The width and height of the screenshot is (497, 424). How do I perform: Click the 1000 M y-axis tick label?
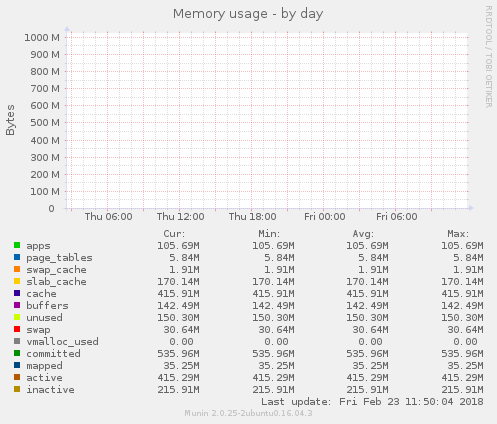point(42,37)
